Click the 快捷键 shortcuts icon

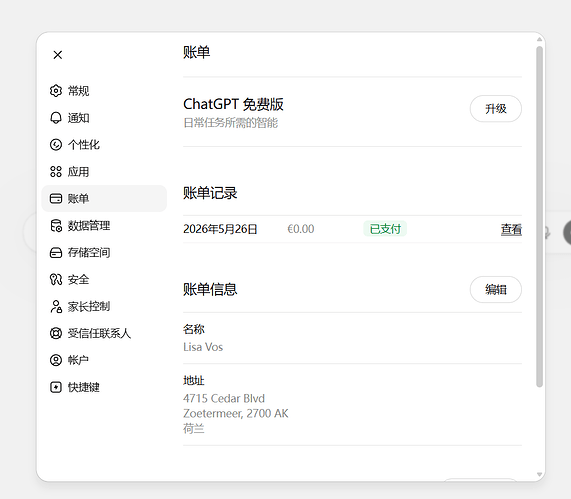56,387
